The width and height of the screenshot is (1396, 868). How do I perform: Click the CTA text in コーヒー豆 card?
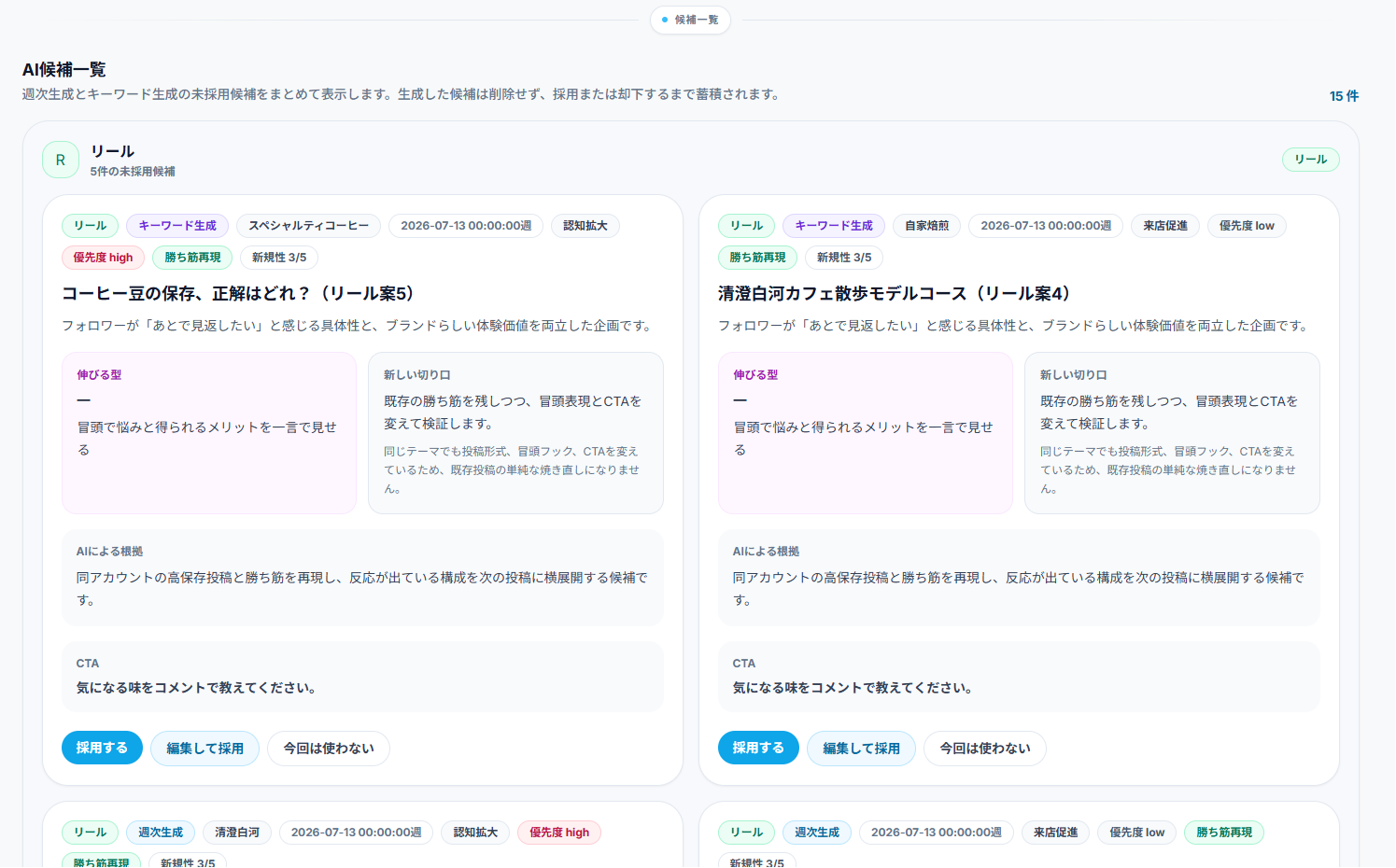(x=196, y=688)
